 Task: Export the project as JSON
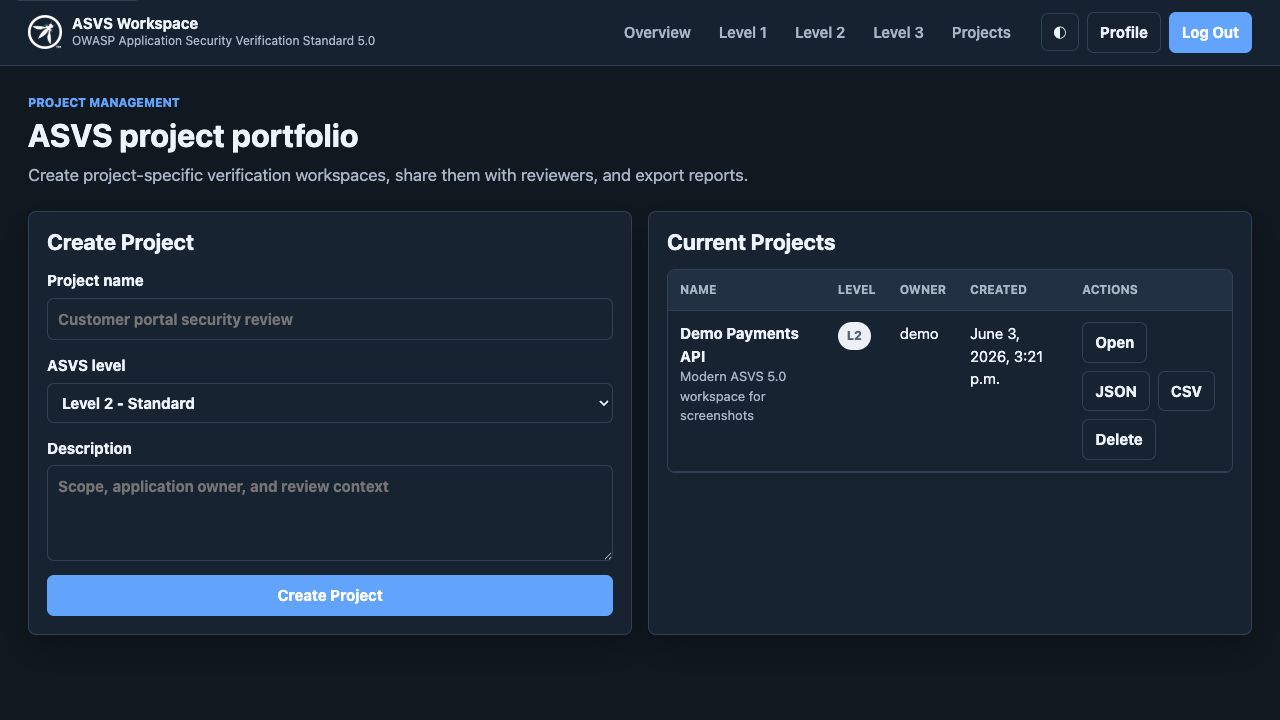[x=1116, y=391]
